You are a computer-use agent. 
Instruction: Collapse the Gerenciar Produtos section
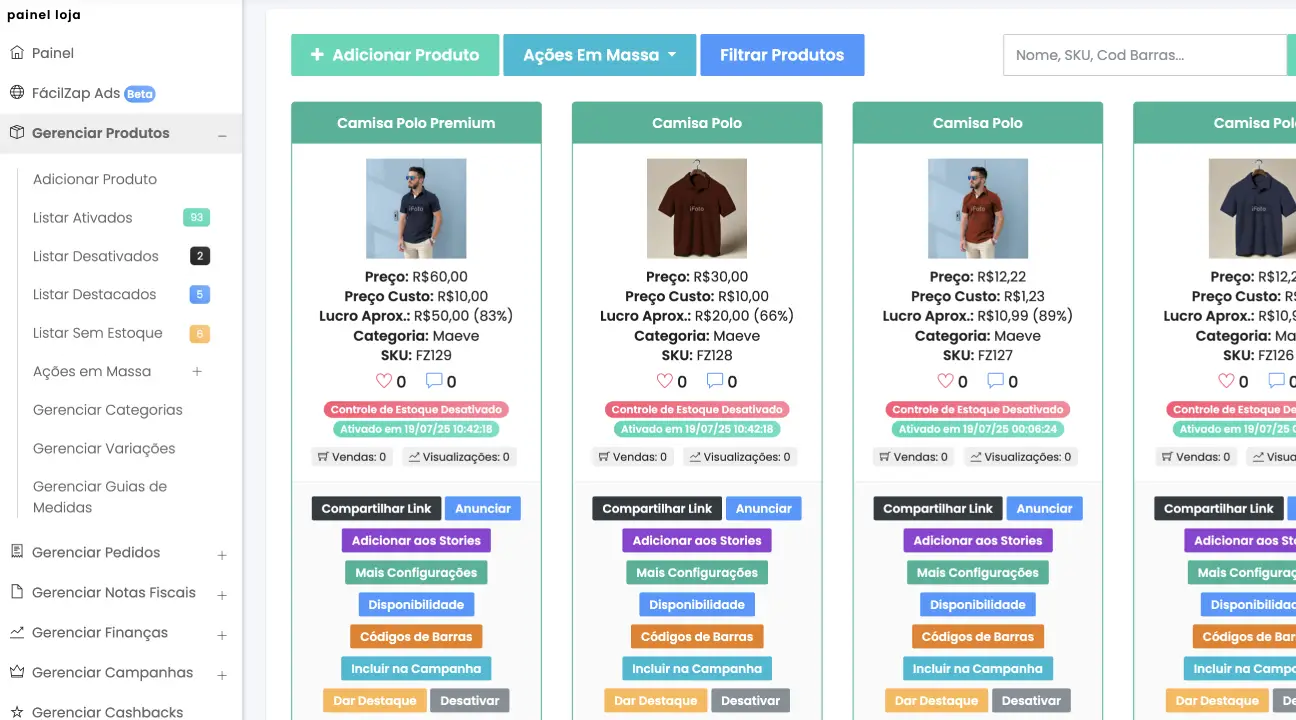coord(222,135)
